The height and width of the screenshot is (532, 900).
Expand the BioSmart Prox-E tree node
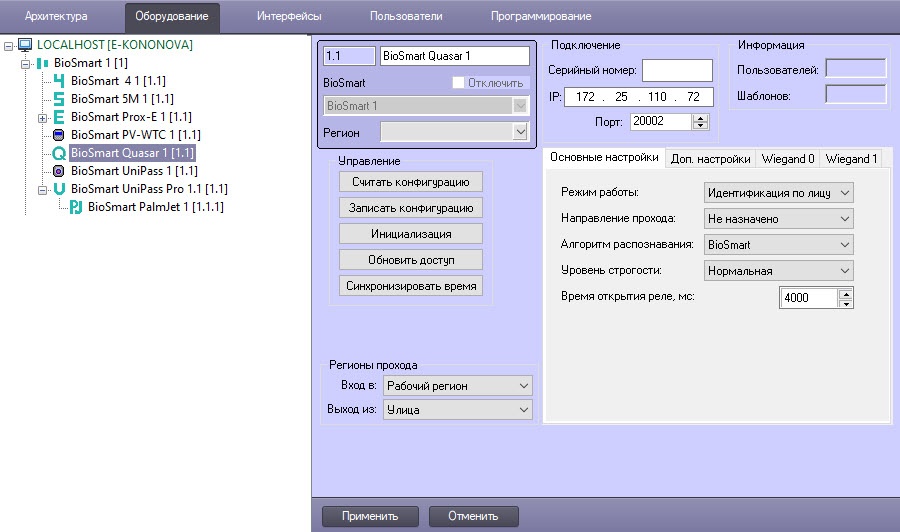click(x=42, y=118)
